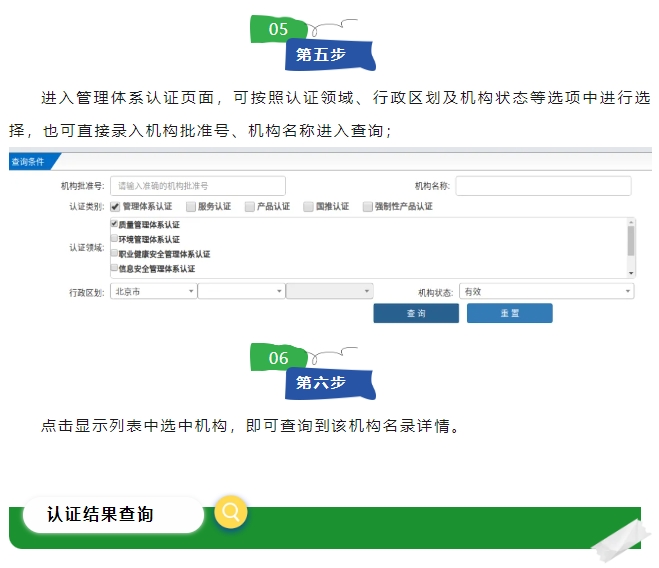659x568 pixels.
Task: Open the 机构状态 dropdown showing 有效
Action: click(x=545, y=291)
